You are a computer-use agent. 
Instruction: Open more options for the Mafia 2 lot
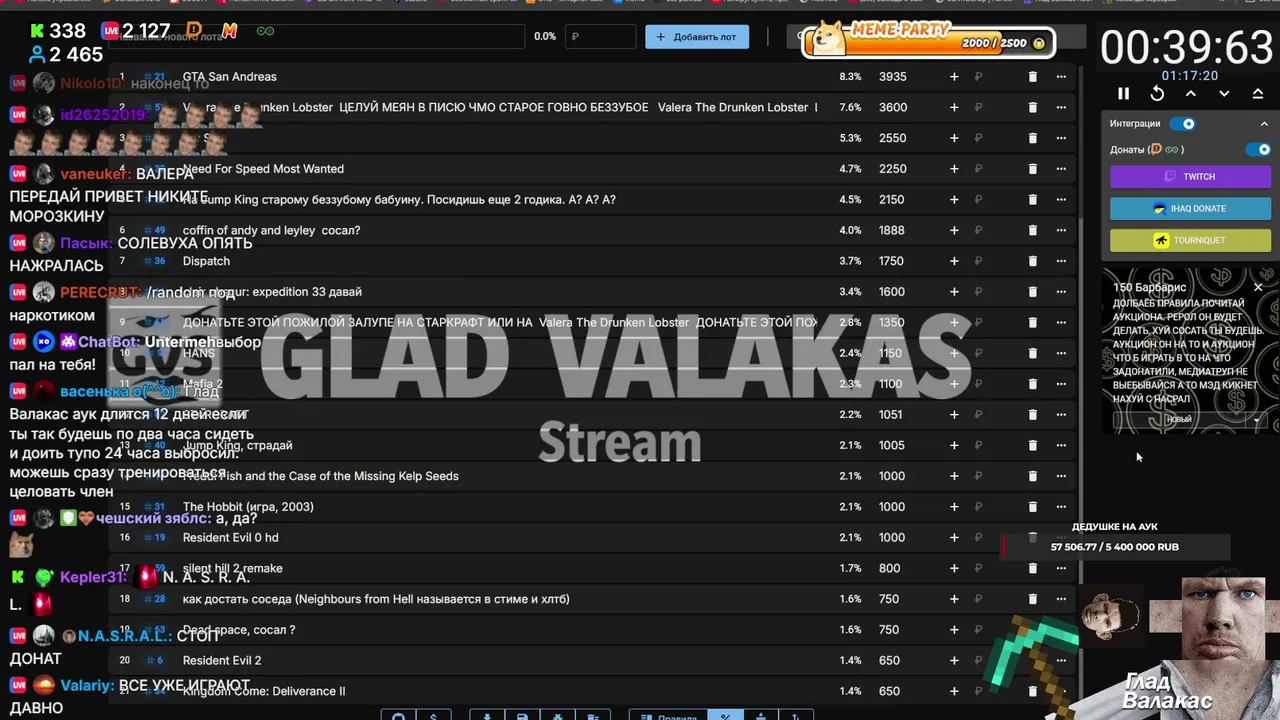point(1061,384)
